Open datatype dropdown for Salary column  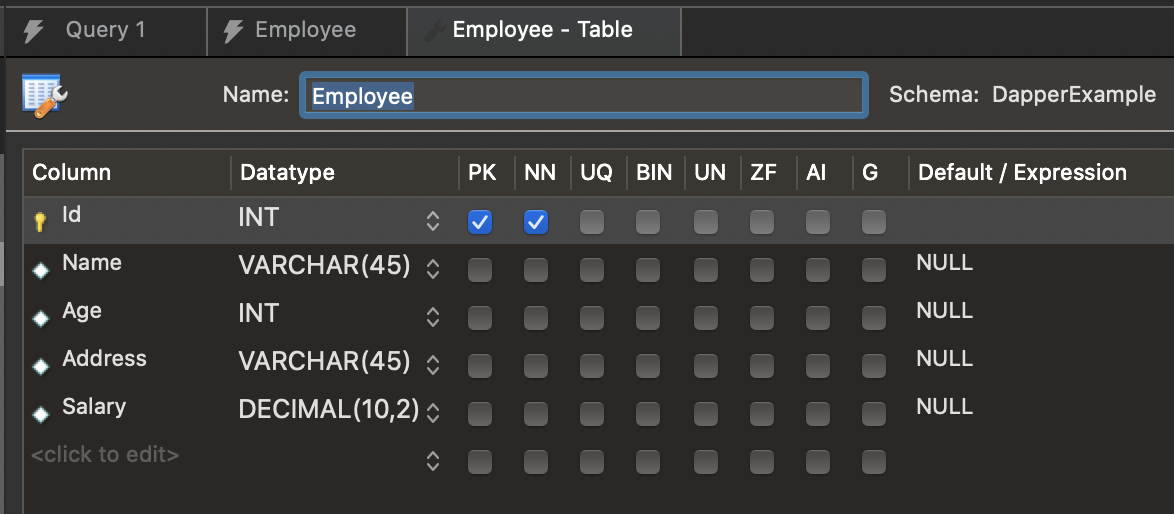[433, 412]
